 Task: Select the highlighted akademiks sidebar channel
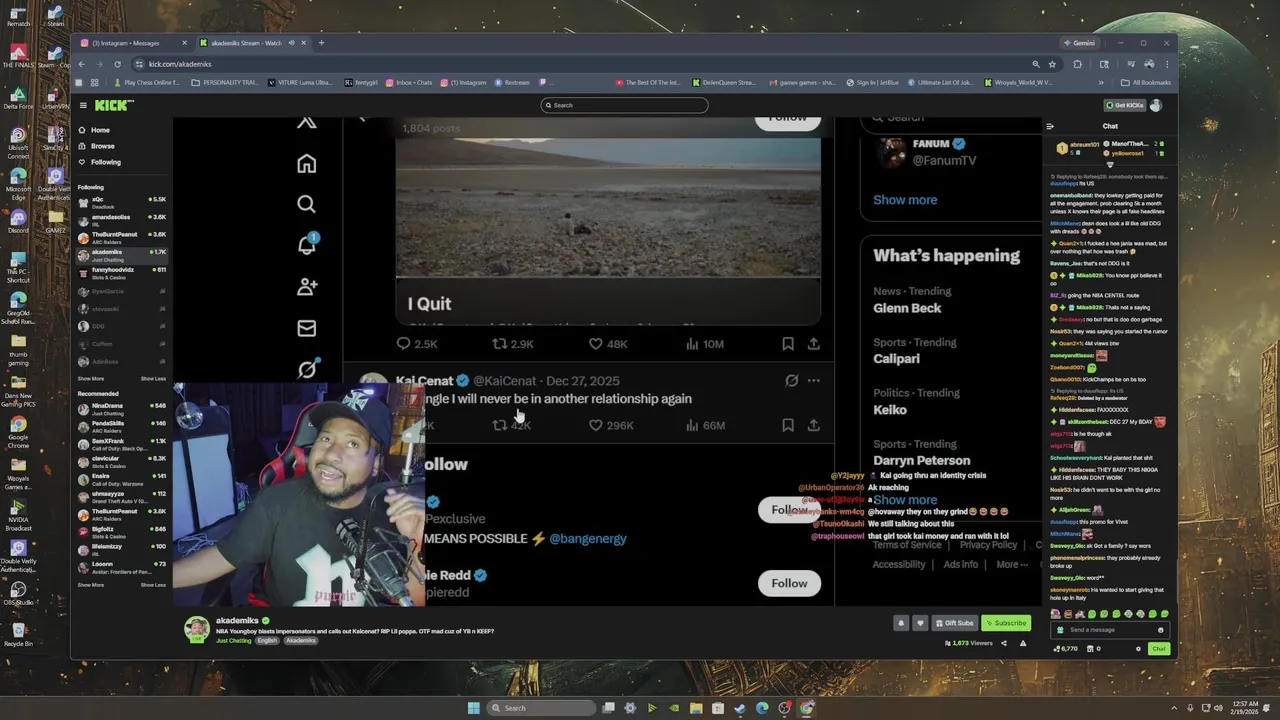(x=122, y=254)
